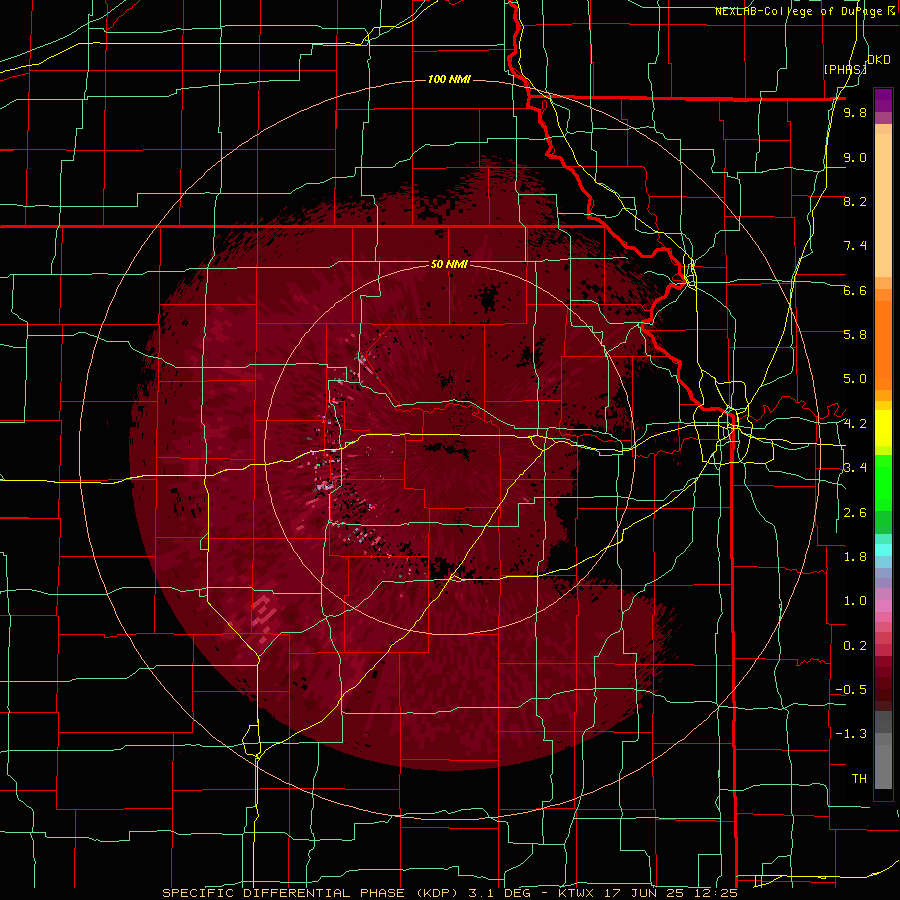Click the 5.8 value on the color scale

point(855,335)
